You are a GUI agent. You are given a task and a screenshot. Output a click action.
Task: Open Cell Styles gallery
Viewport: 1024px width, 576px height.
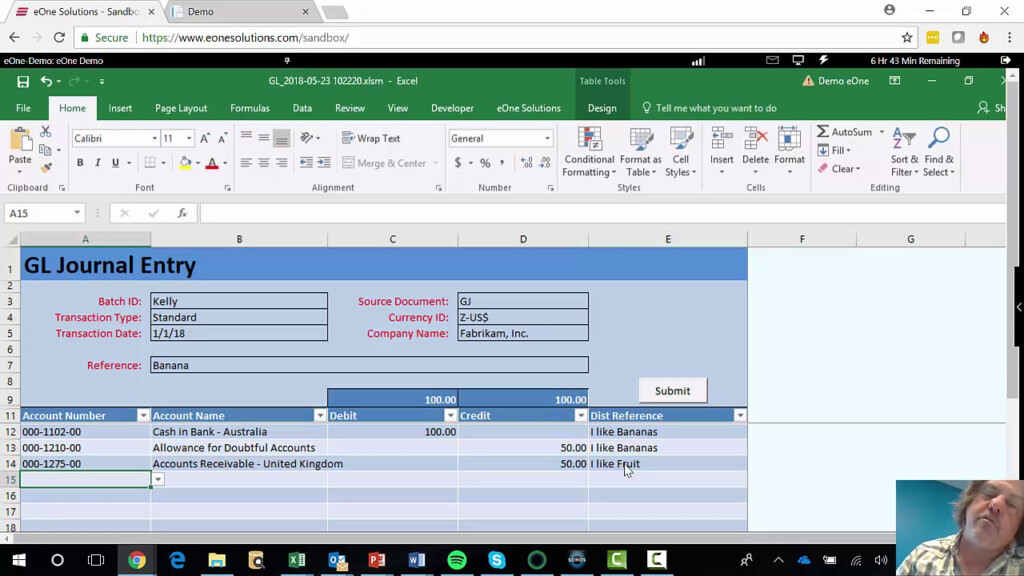point(680,152)
